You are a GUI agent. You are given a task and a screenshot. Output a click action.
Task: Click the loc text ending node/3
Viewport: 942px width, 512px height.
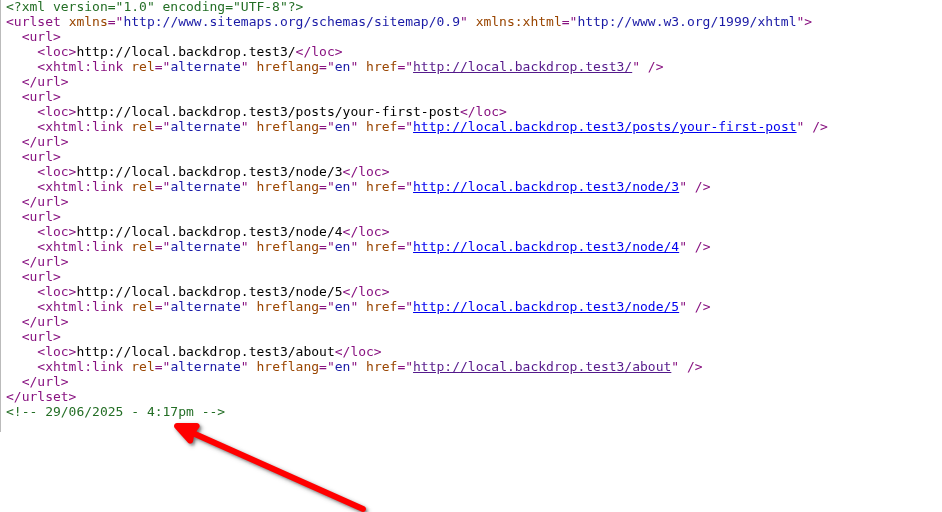tap(210, 172)
